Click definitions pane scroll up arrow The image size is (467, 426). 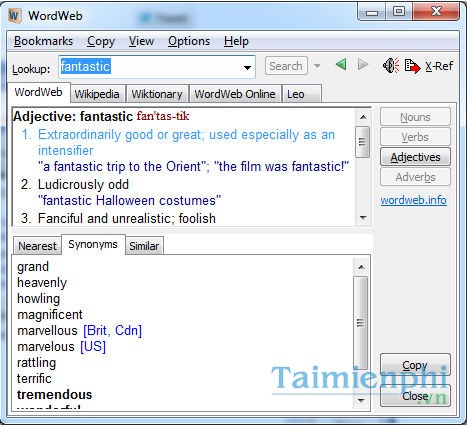pos(363,117)
